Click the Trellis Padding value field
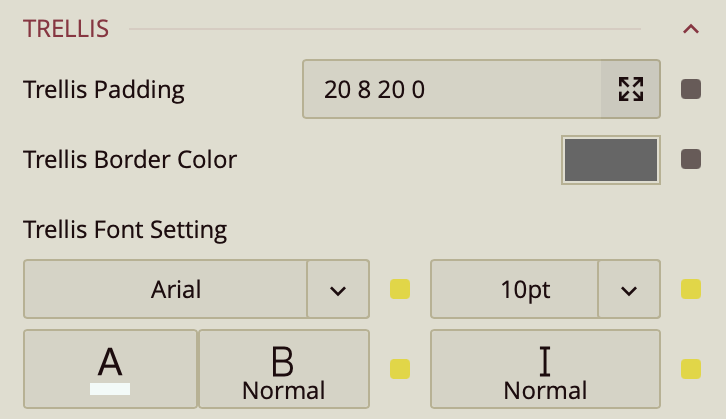The height and width of the screenshot is (419, 726). click(451, 90)
